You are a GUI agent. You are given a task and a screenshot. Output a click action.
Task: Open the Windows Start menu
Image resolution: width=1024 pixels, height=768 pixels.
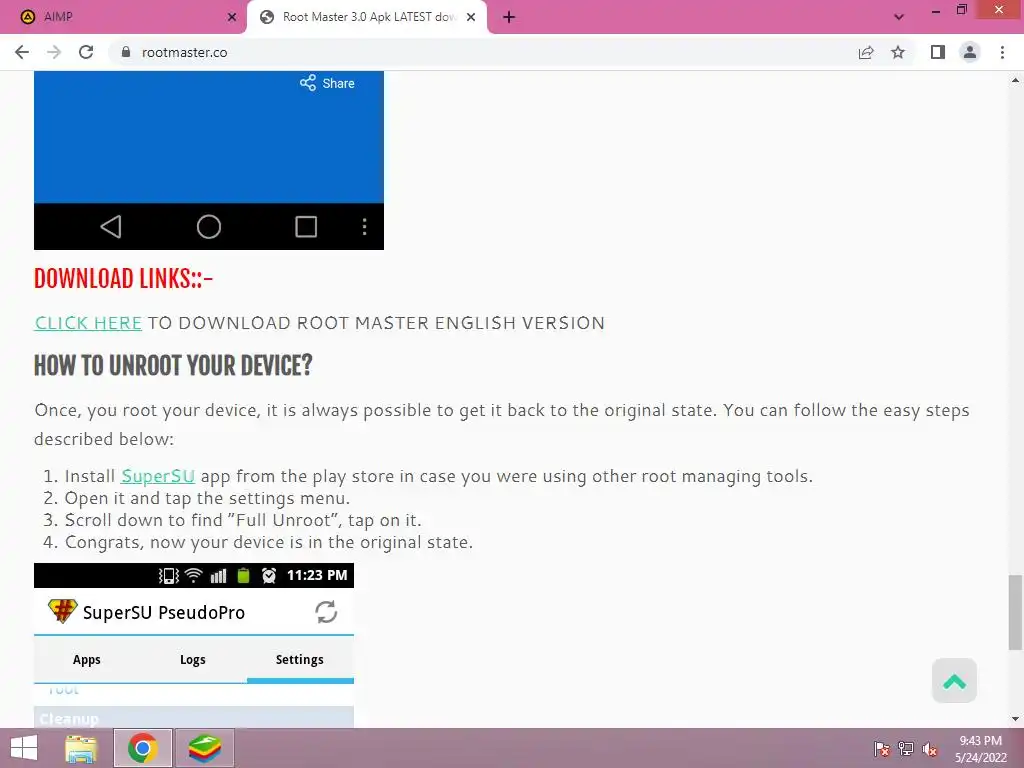(x=24, y=748)
